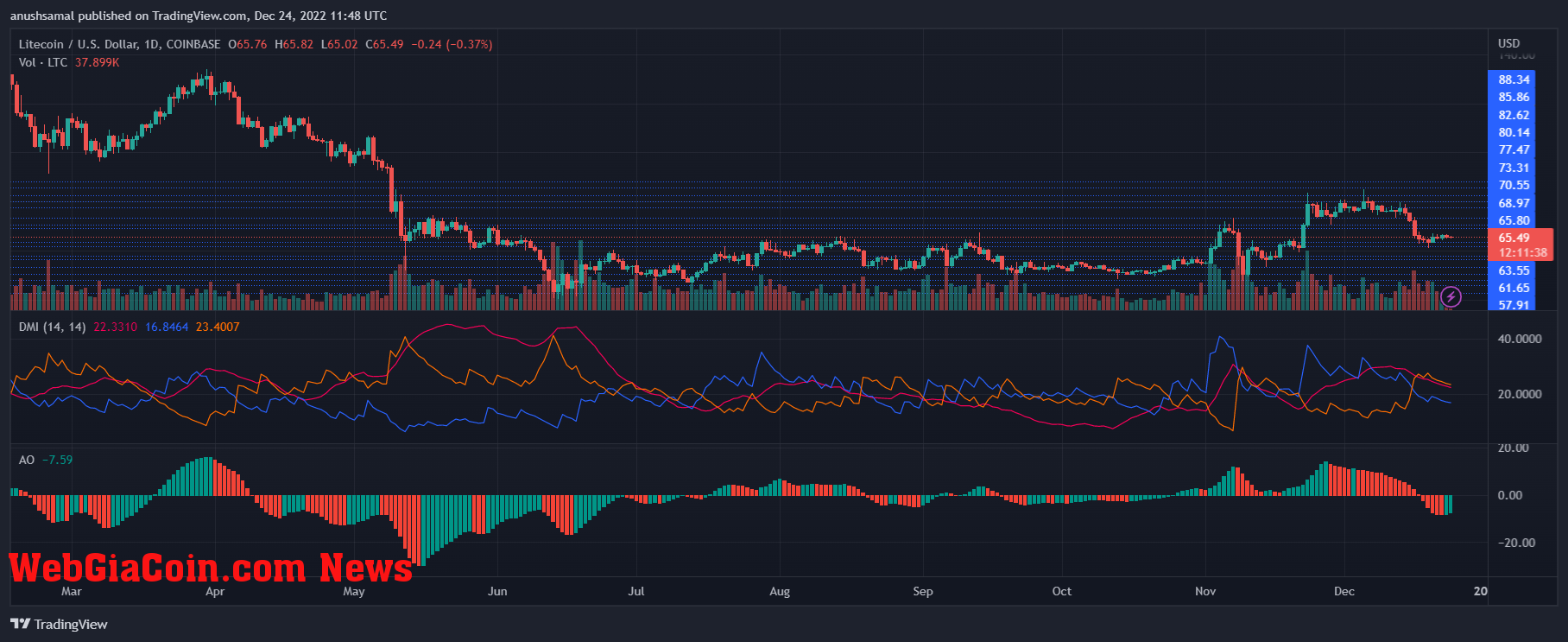Click the DMI value 22.3310

coord(115,327)
